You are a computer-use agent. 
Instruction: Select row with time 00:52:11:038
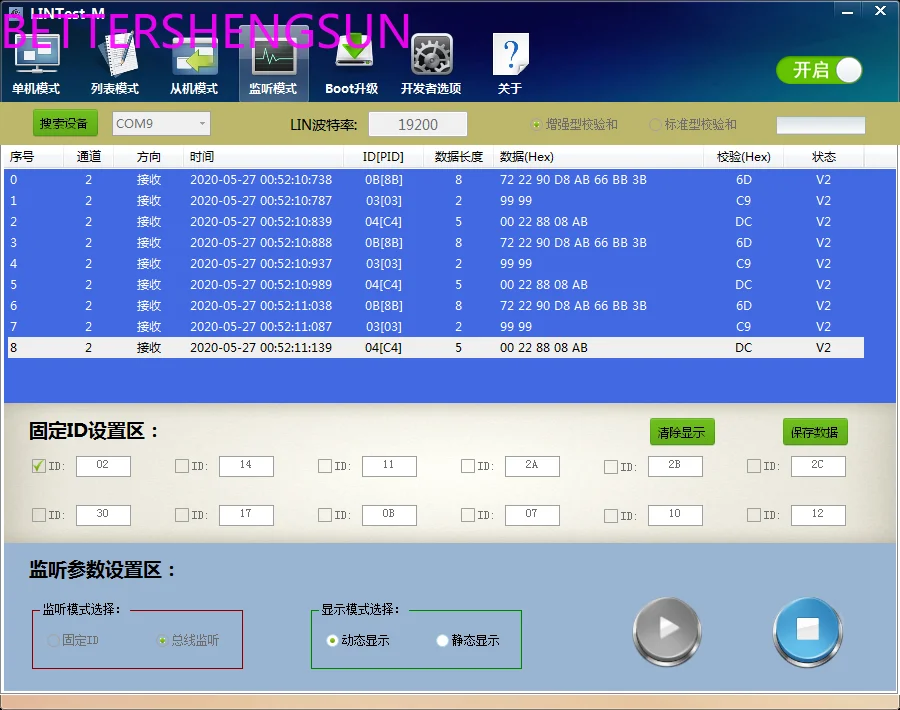pos(436,305)
